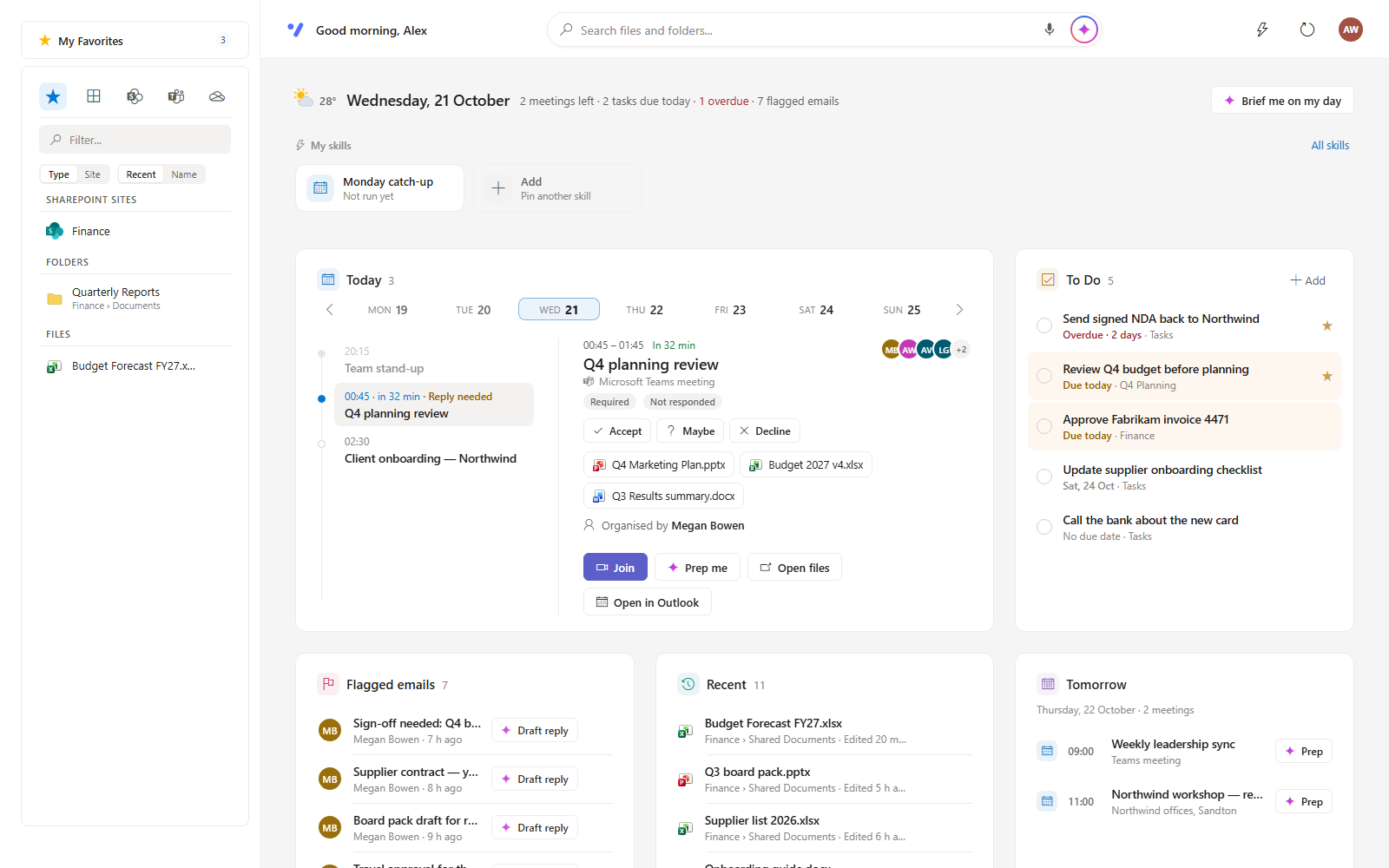This screenshot has height=868, width=1389.
Task: Click the +2 attendees badge
Action: coord(961,349)
